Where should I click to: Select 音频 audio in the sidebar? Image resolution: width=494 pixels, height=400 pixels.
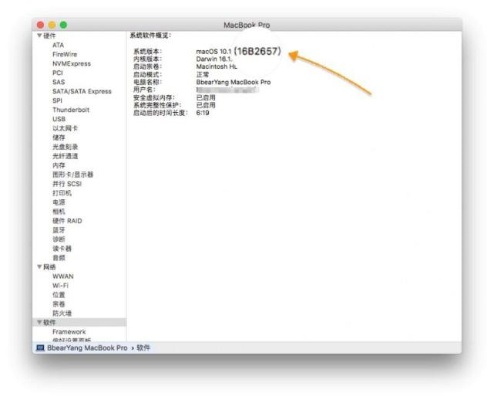(59, 258)
